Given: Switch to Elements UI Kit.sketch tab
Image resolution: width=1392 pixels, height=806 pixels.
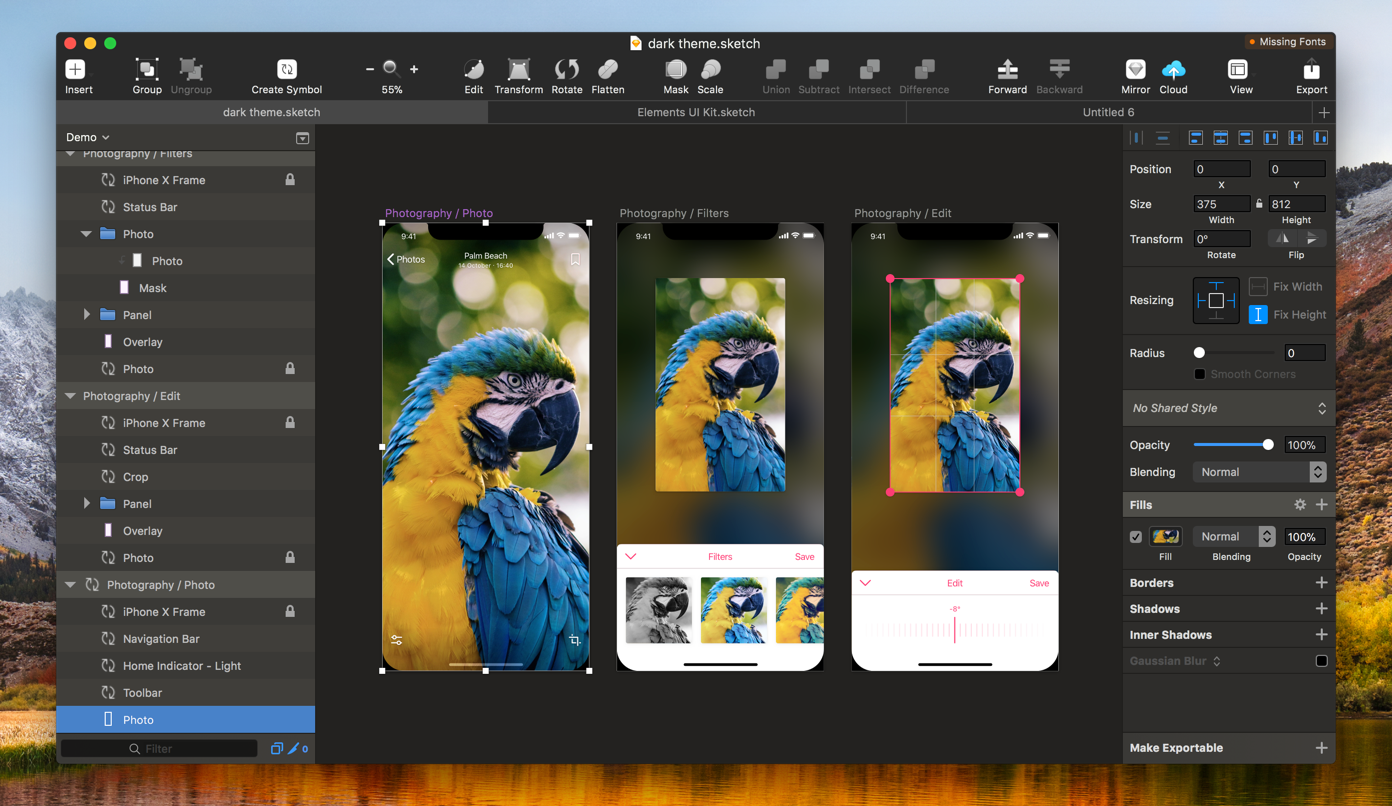Looking at the screenshot, I should tap(696, 112).
